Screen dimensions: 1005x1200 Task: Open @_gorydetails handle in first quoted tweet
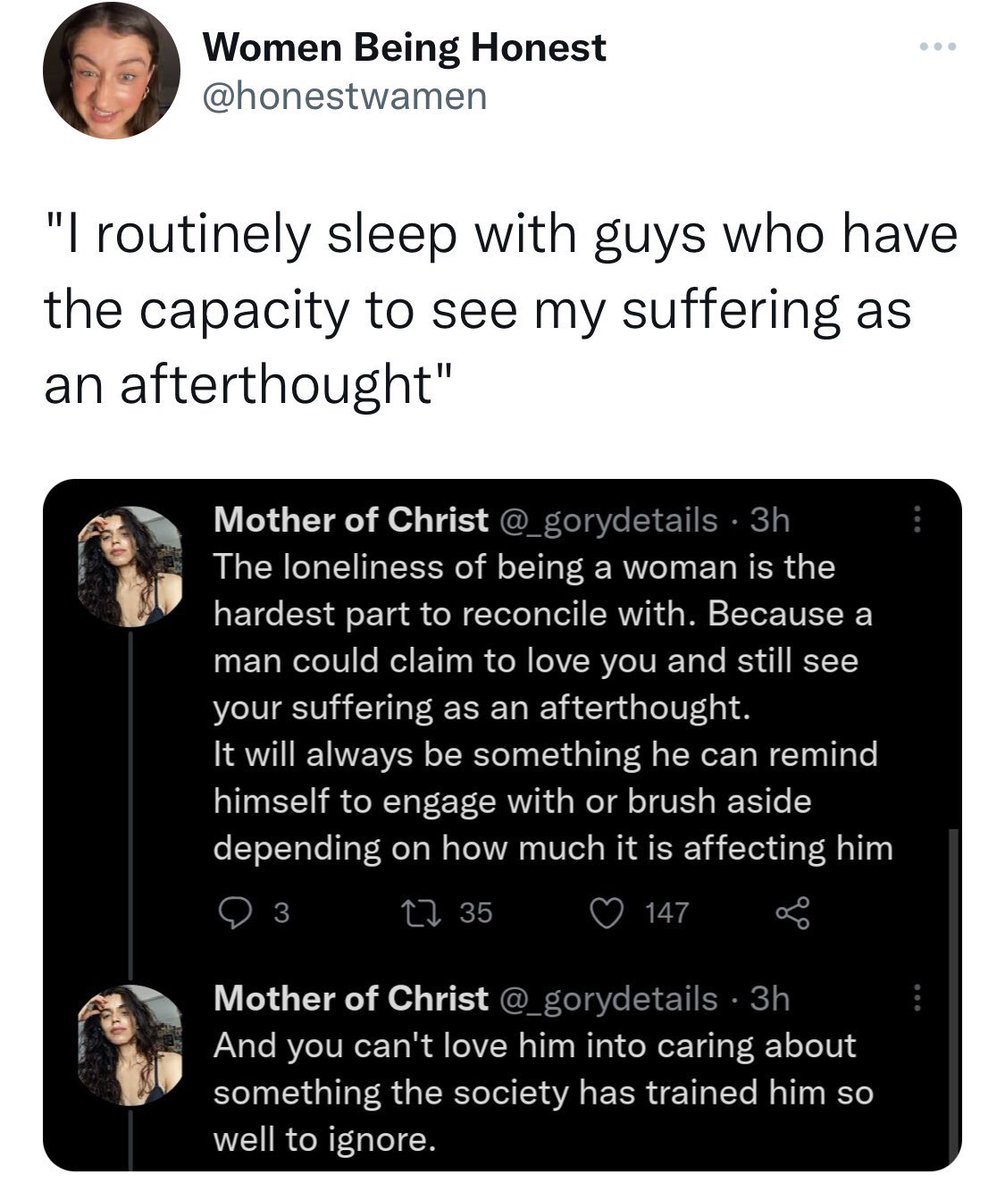point(607,521)
